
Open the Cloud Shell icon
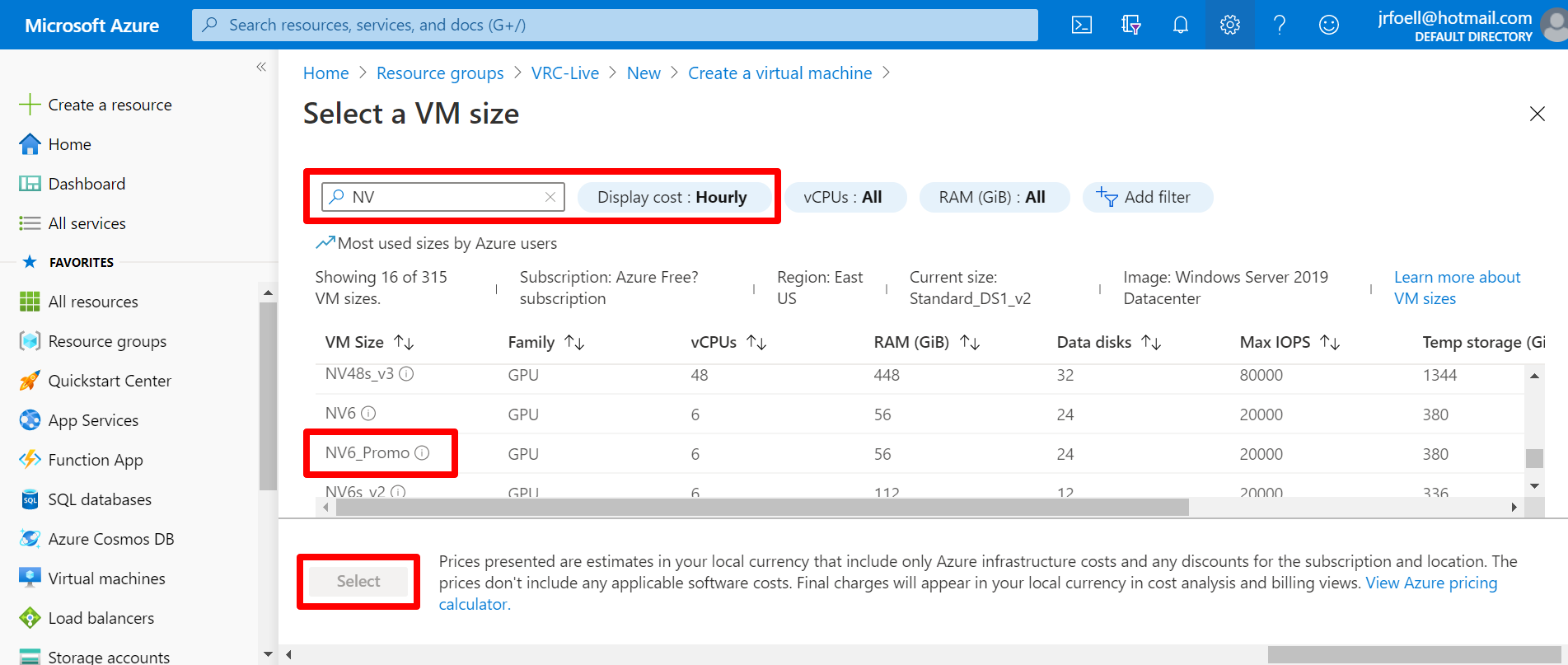click(1081, 25)
